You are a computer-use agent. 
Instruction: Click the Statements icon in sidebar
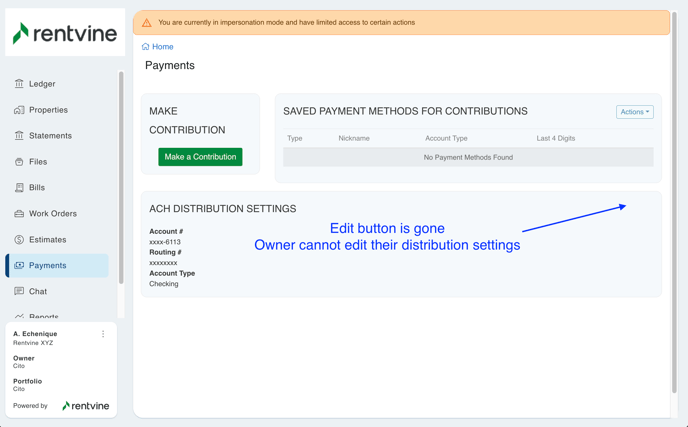point(19,136)
